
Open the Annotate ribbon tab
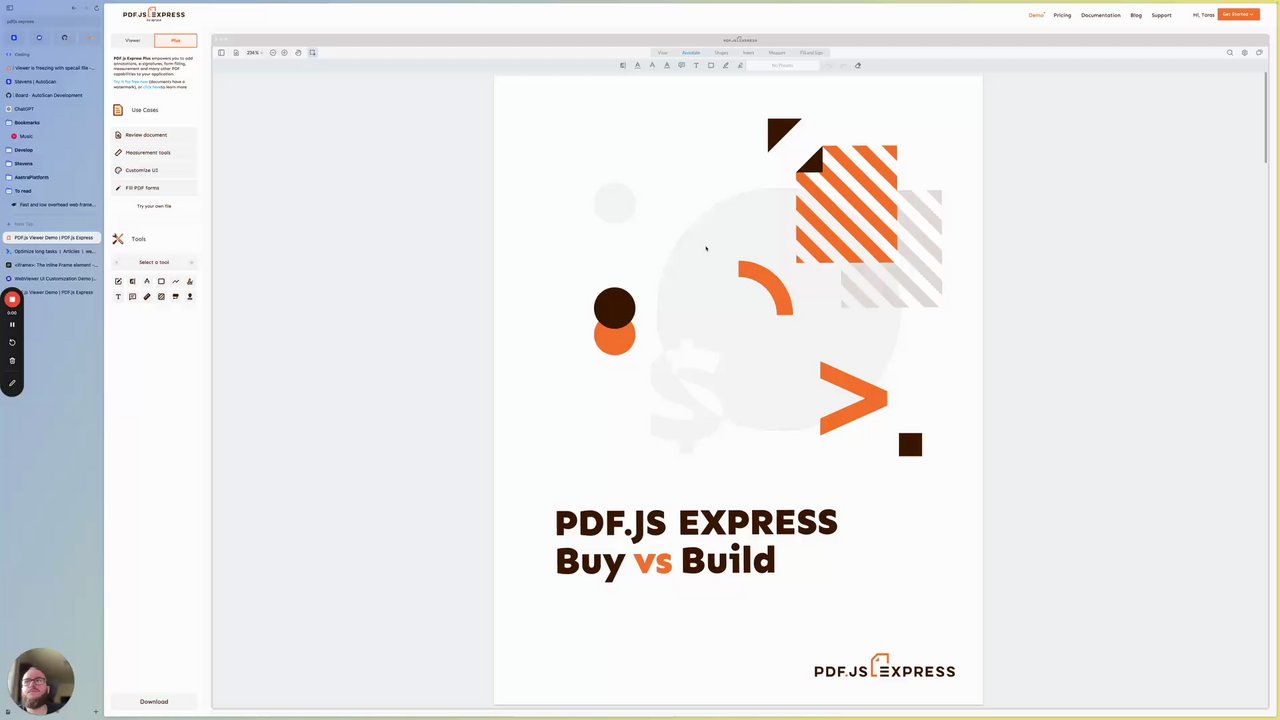691,53
